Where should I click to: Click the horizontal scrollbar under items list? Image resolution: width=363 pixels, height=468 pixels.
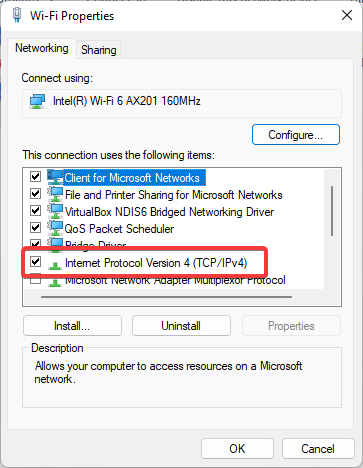166,297
